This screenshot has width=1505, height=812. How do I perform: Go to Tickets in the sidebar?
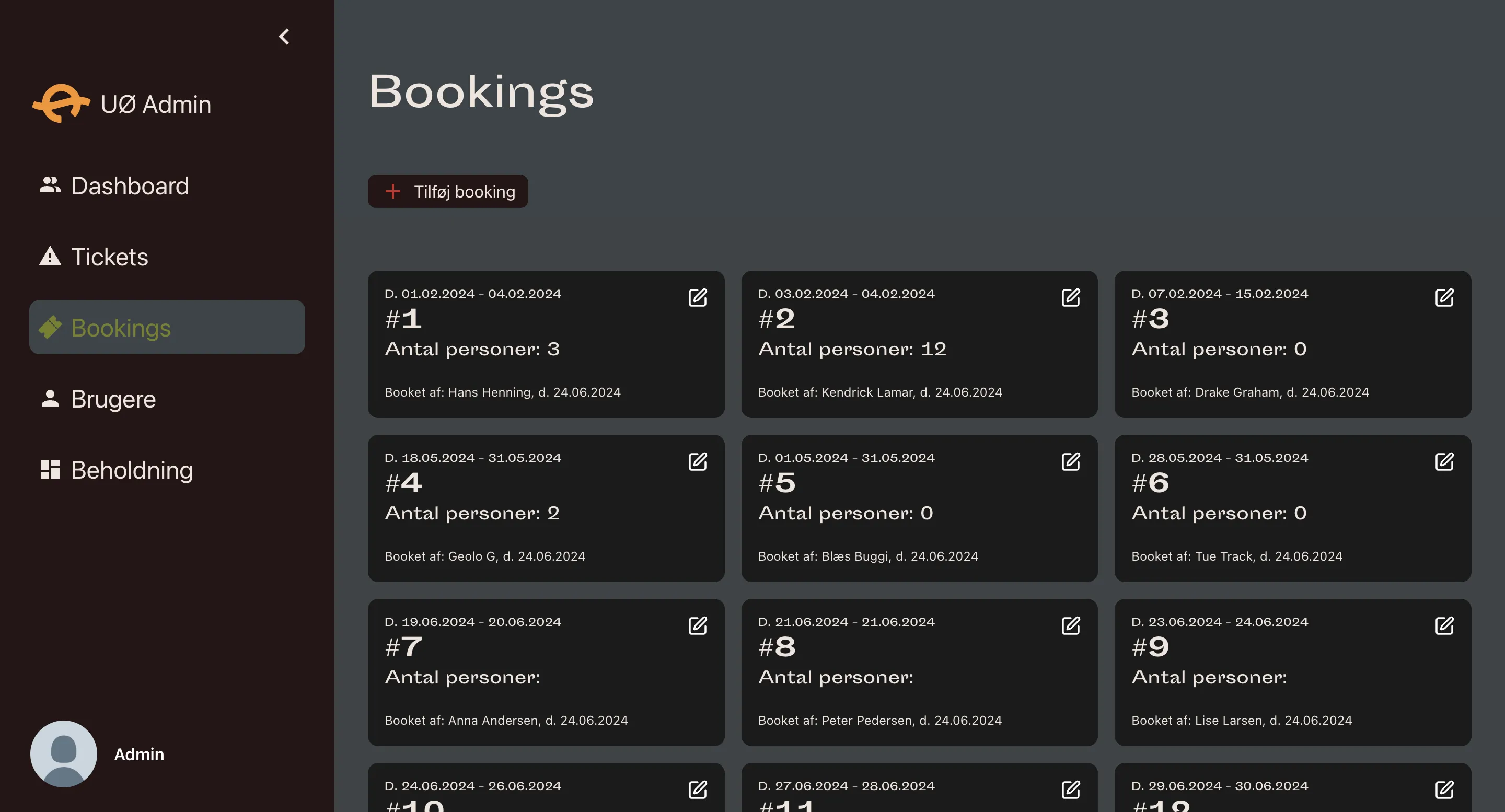pyautogui.click(x=167, y=257)
